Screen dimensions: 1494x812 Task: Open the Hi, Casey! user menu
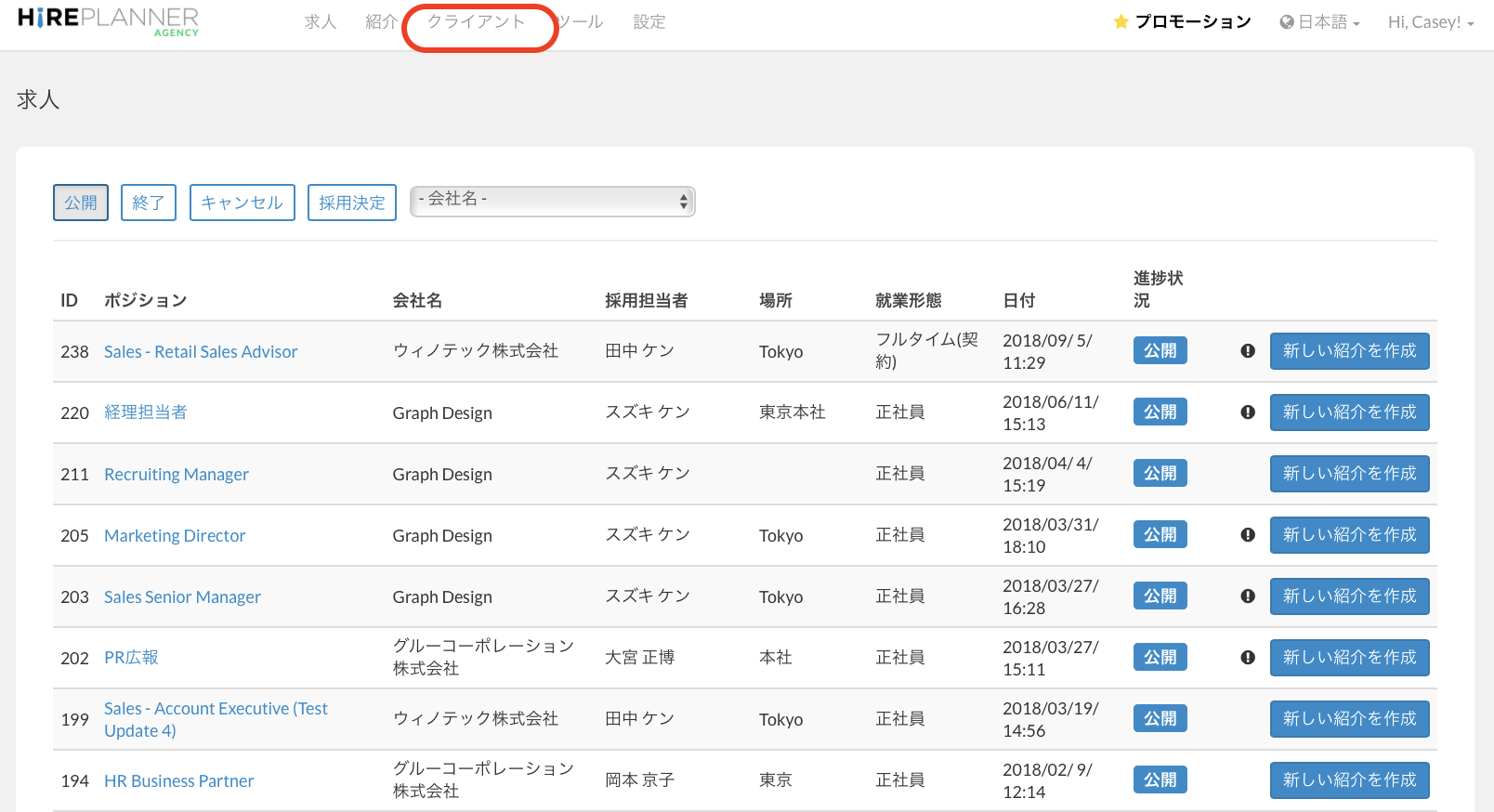pyautogui.click(x=1430, y=22)
